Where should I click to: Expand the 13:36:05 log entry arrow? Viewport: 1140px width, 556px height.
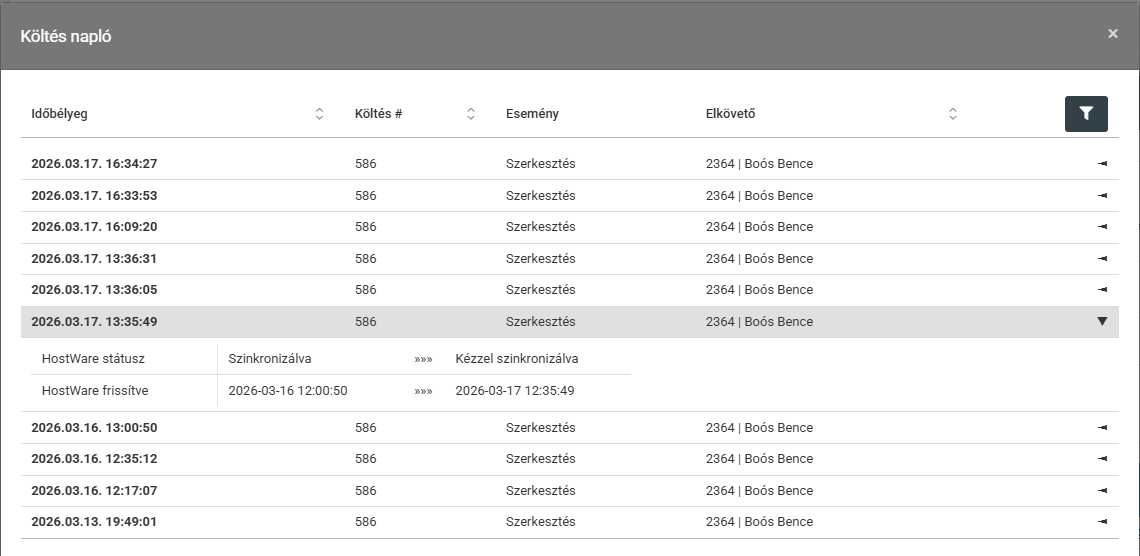click(1102, 290)
